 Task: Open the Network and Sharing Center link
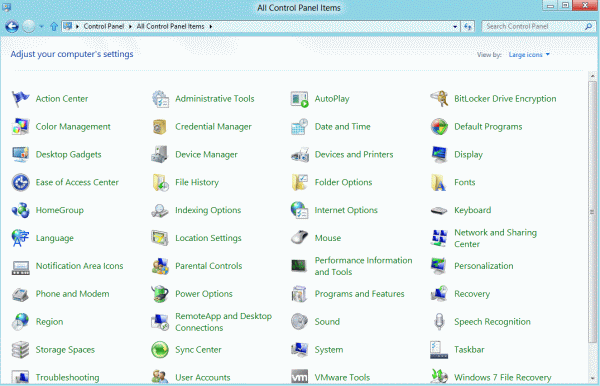(x=495, y=238)
